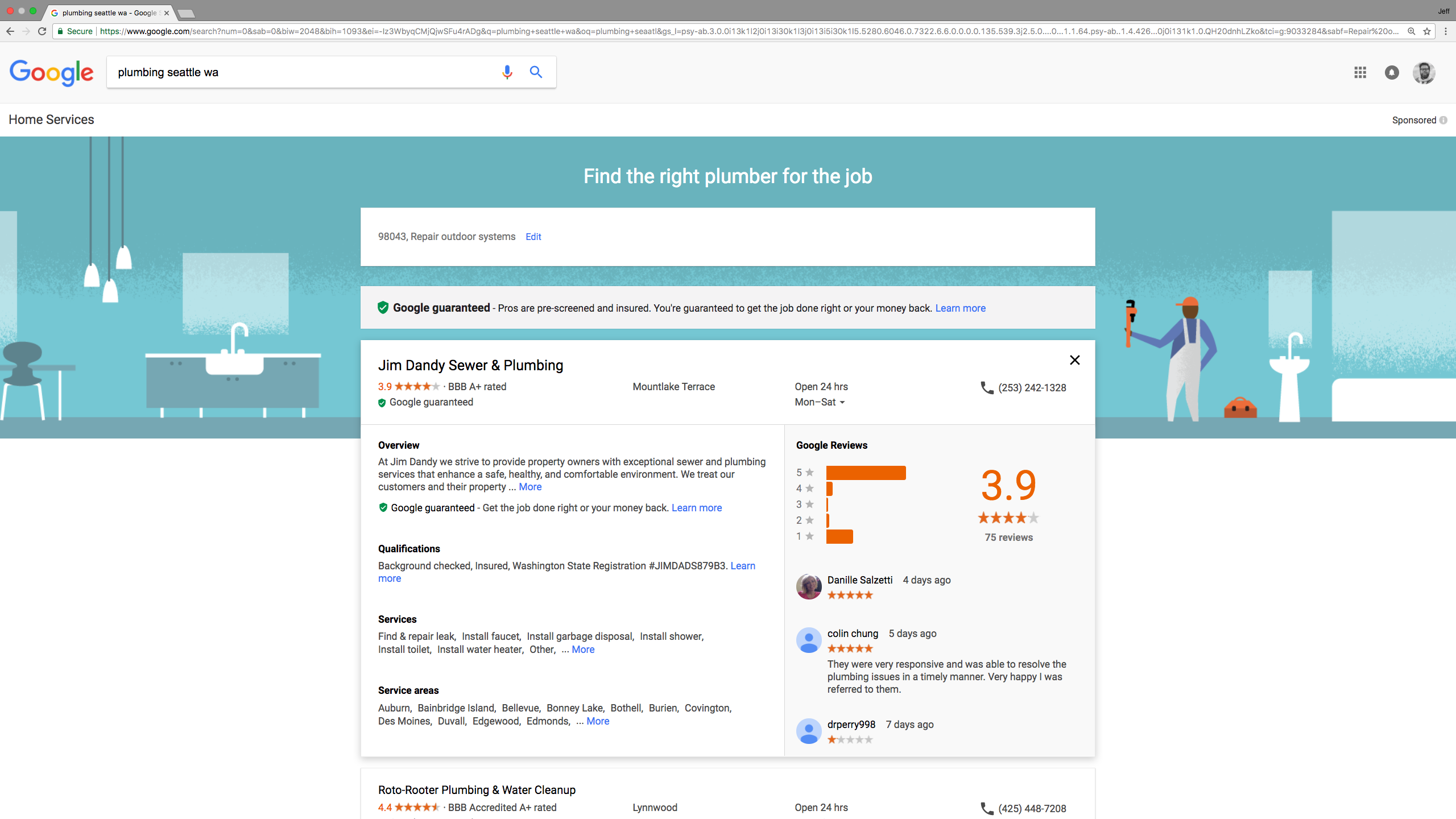Expand Service areas list with More
Image resolution: width=1456 pixels, height=819 pixels.
click(598, 721)
